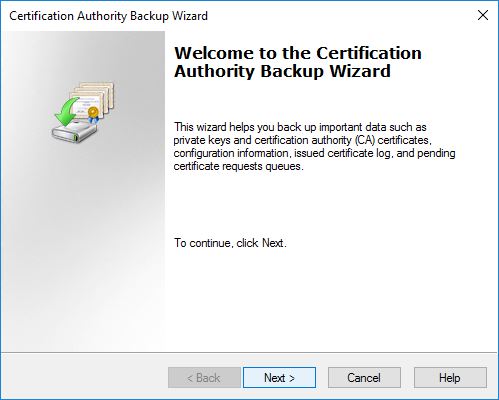Click the "To continue, click Next." text

click(x=230, y=243)
